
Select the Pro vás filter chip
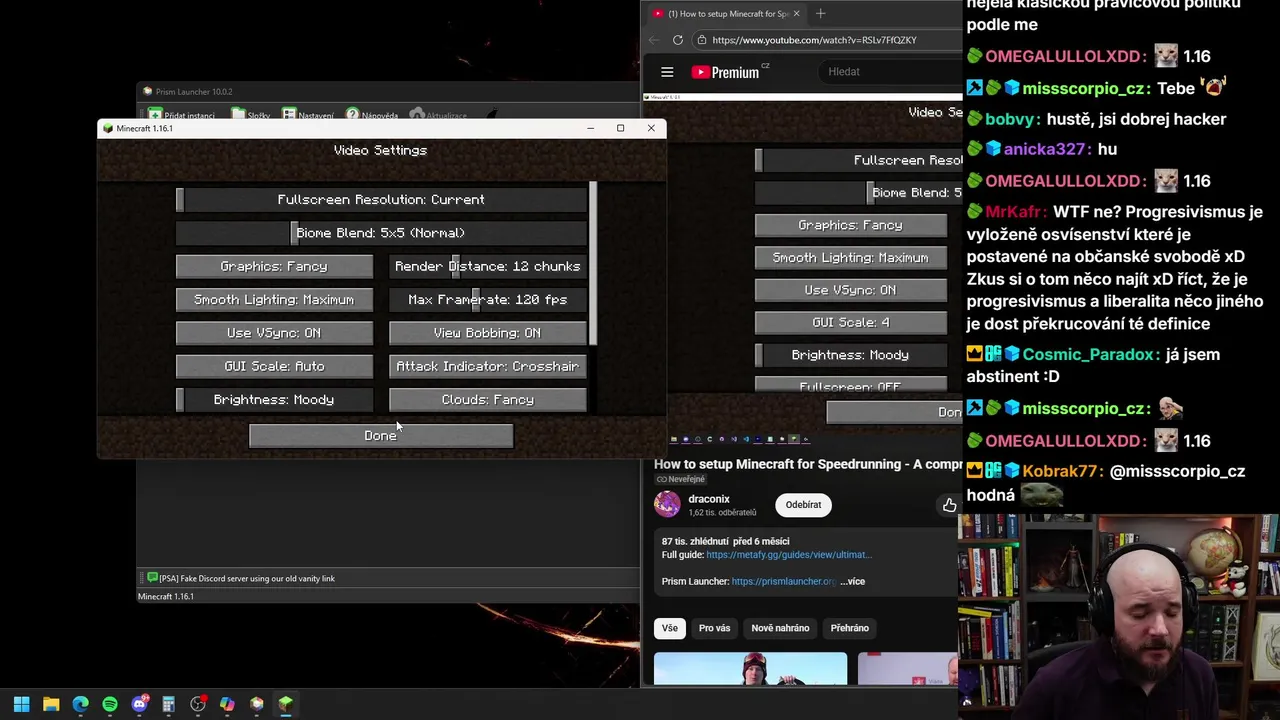pyautogui.click(x=714, y=628)
